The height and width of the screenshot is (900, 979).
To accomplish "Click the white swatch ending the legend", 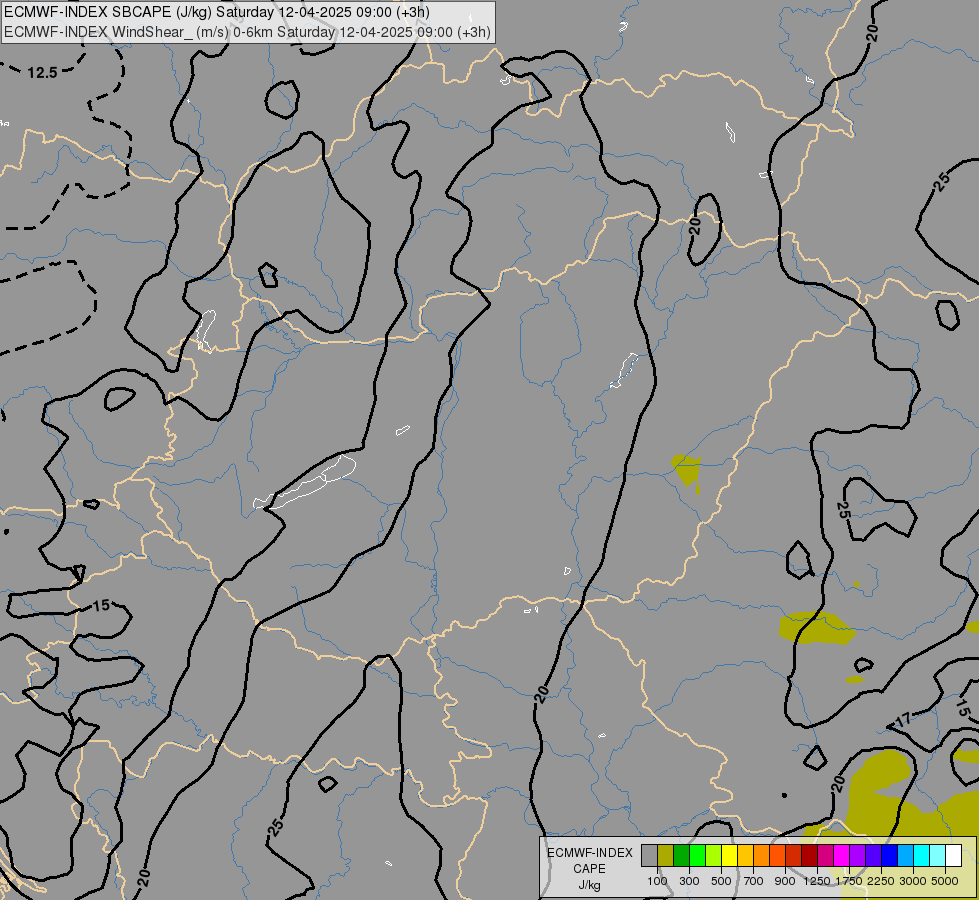I will click(953, 855).
